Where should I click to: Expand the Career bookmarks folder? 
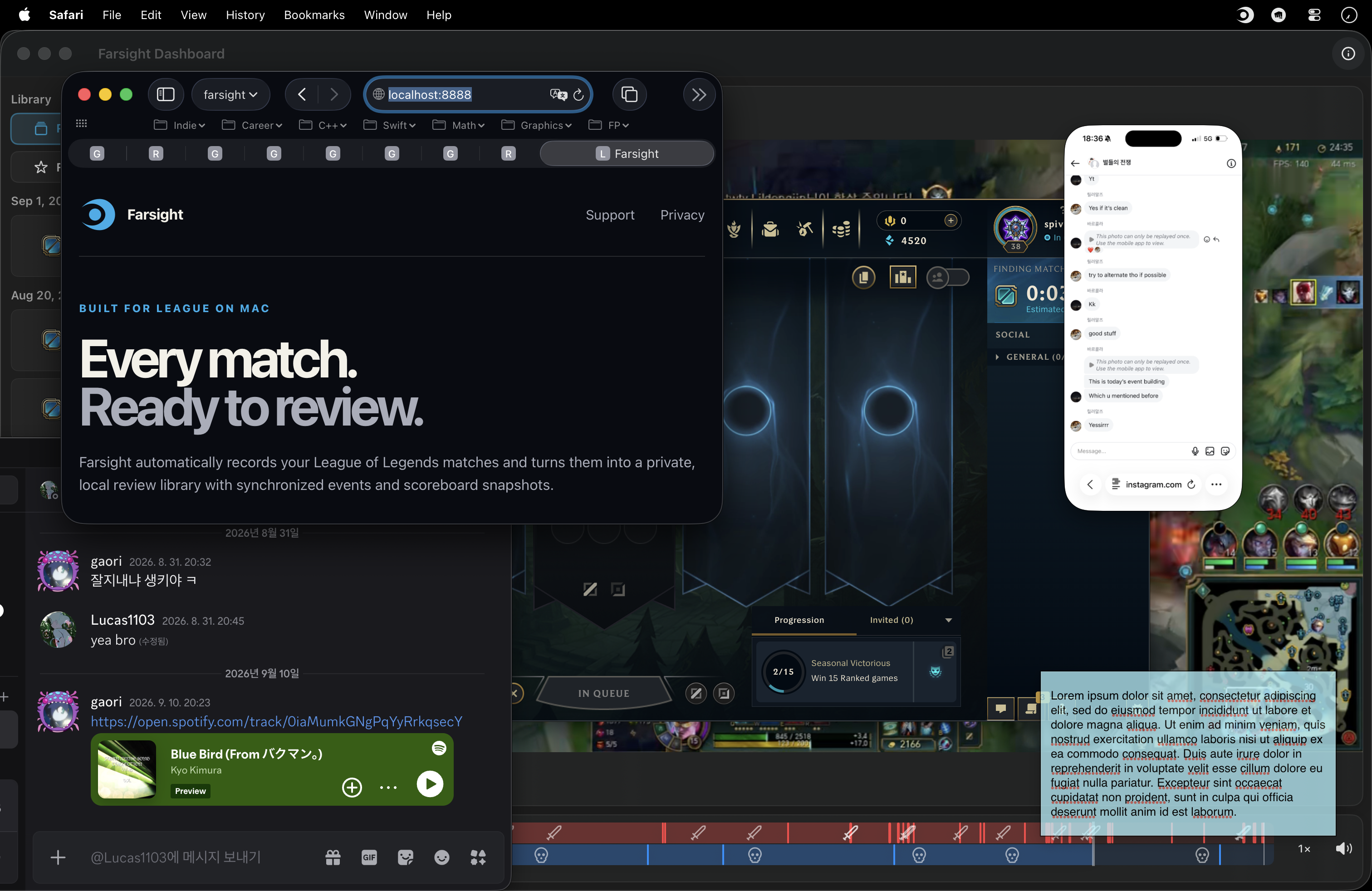[252, 125]
